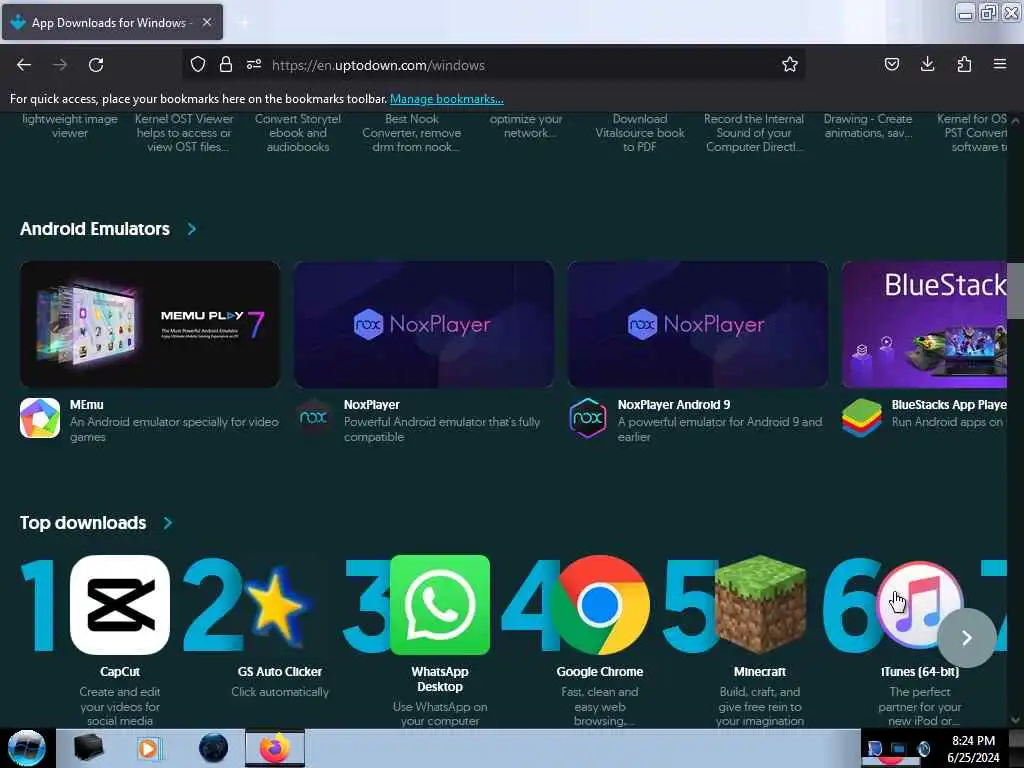Expand the Top downloads section arrow
The image size is (1024, 768).
[x=168, y=522]
